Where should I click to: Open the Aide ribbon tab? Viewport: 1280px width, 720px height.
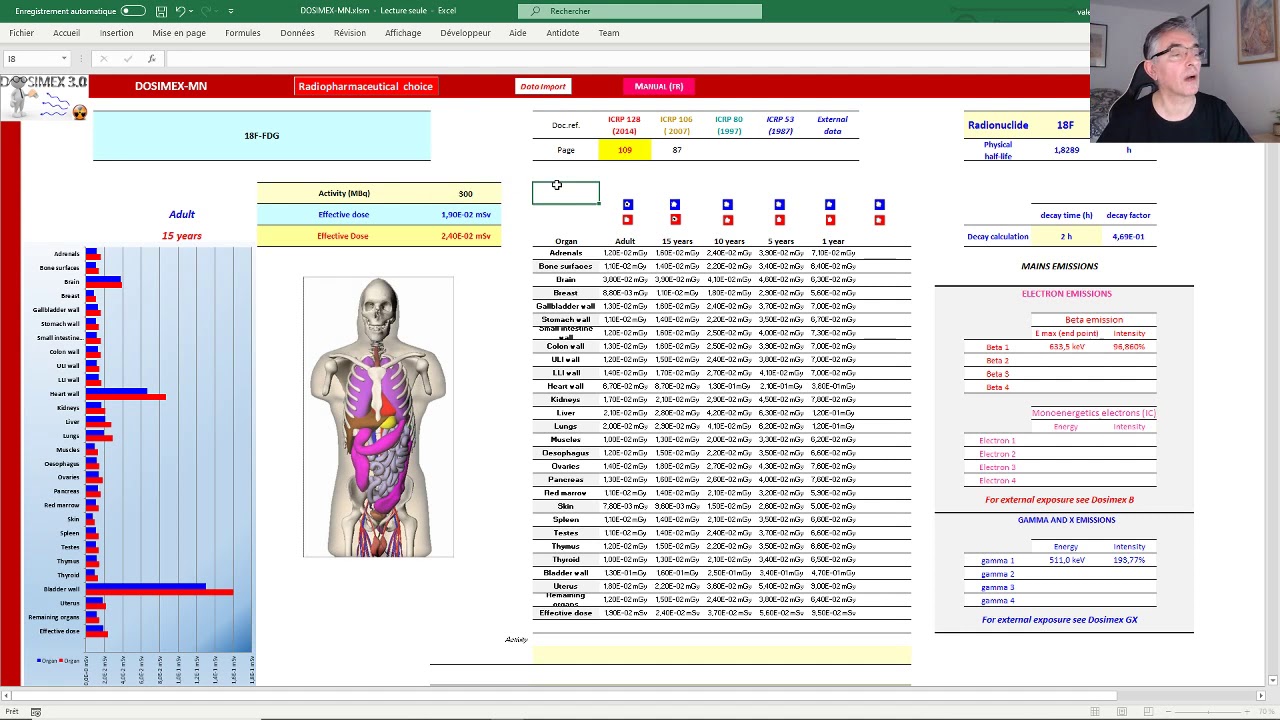click(x=517, y=33)
